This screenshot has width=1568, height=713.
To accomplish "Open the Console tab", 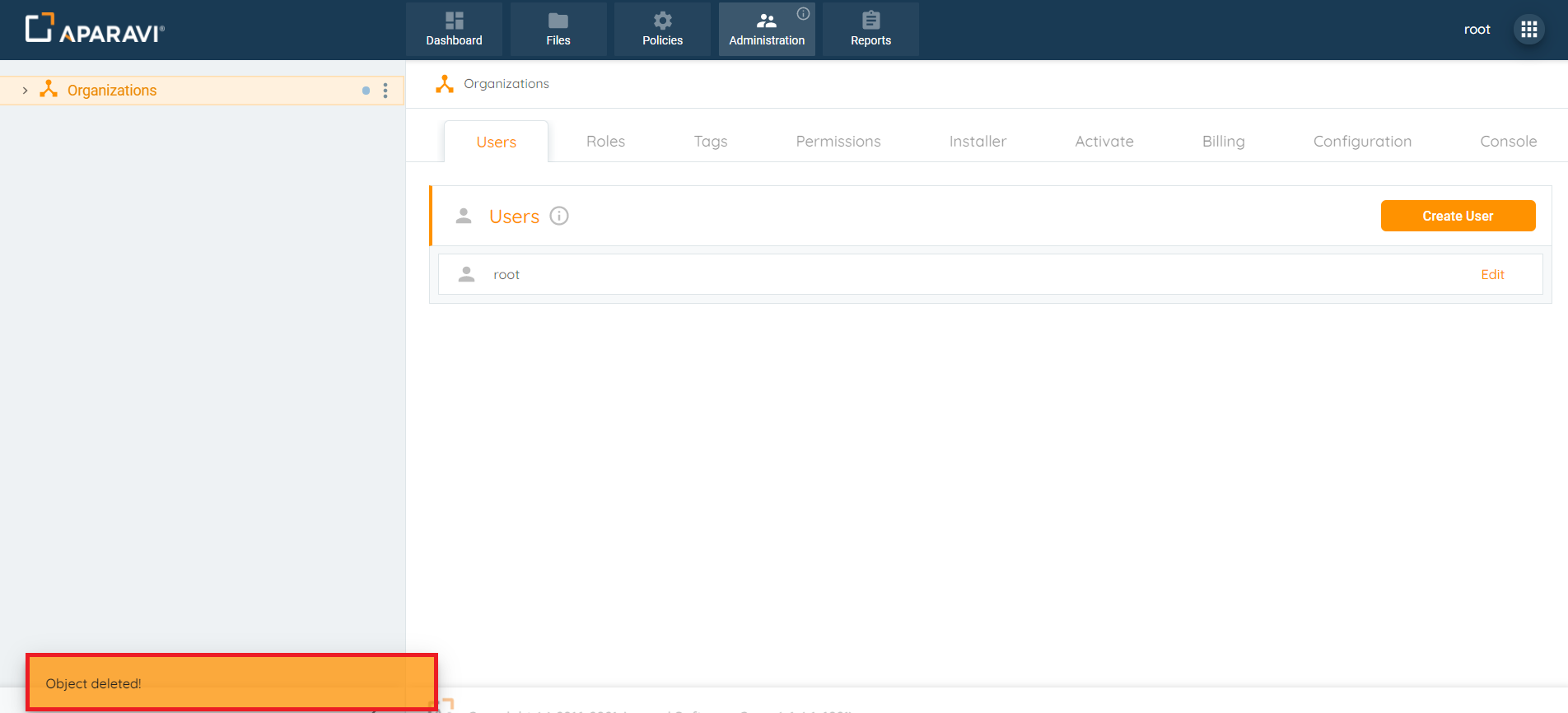I will [1508, 142].
